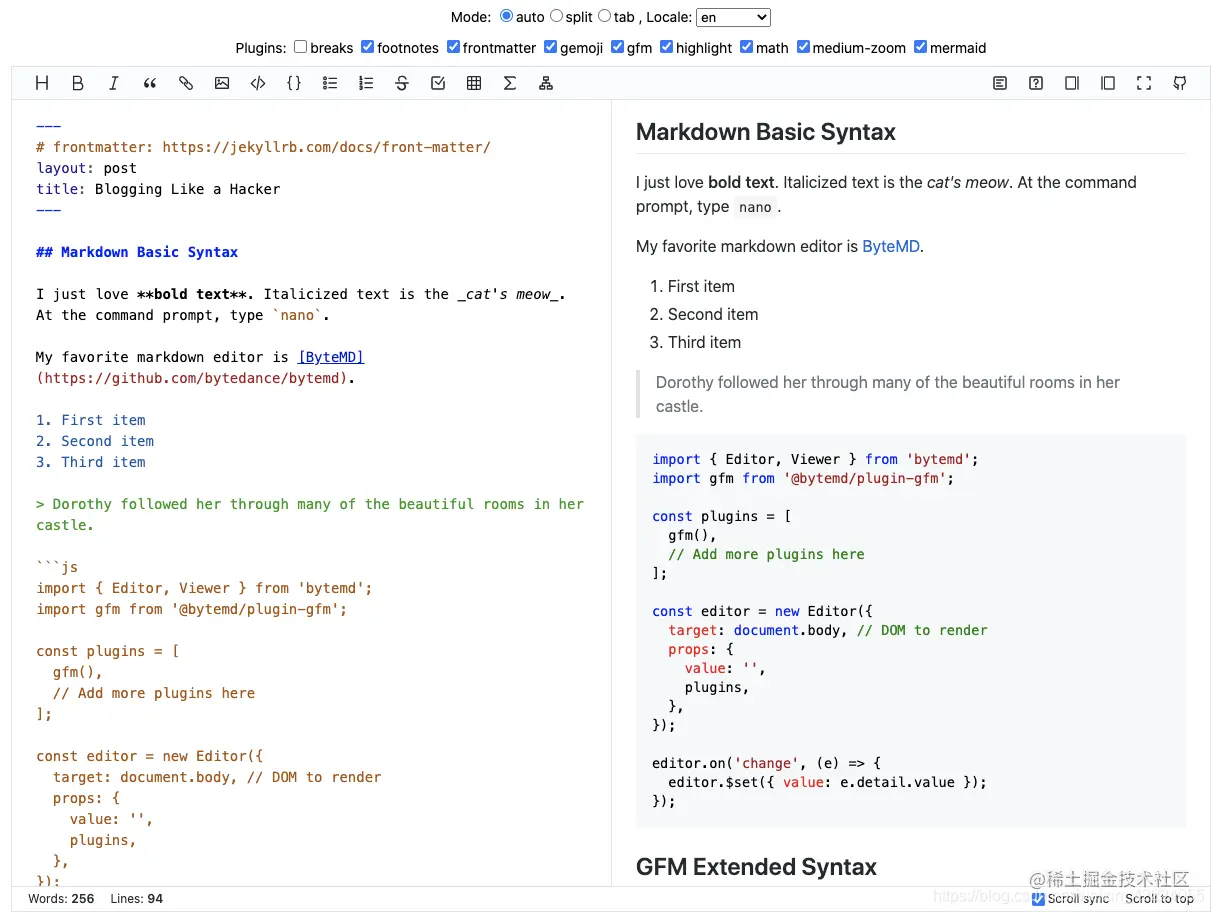Viewport: 1214px width, 914px height.
Task: Select the split mode radio button
Action: (x=556, y=16)
